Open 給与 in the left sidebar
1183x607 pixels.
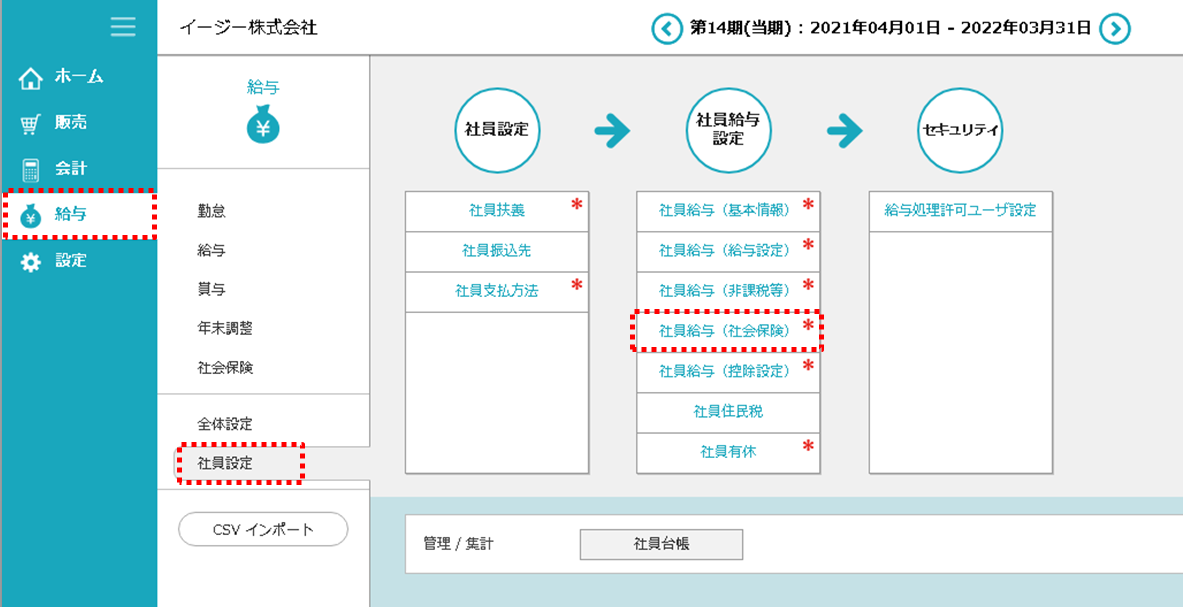click(x=70, y=214)
